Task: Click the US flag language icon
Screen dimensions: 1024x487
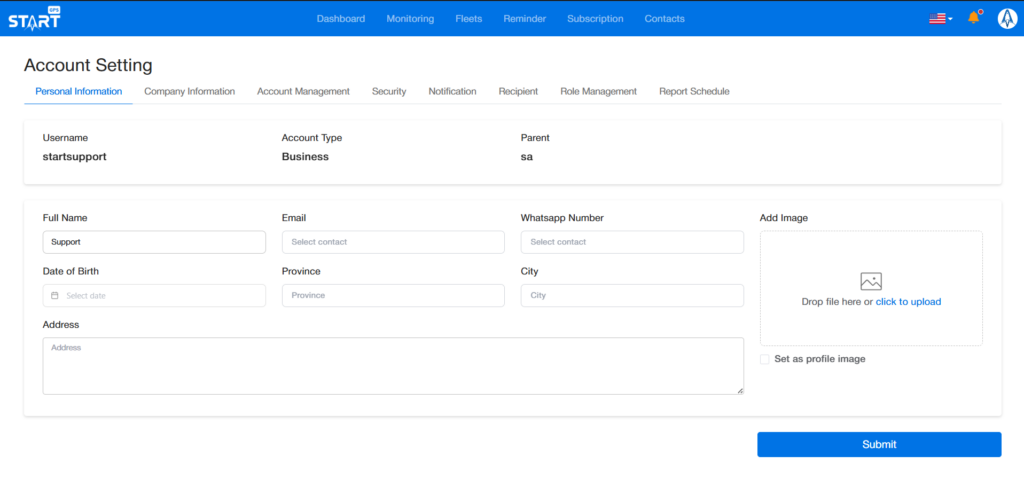Action: 937,18
